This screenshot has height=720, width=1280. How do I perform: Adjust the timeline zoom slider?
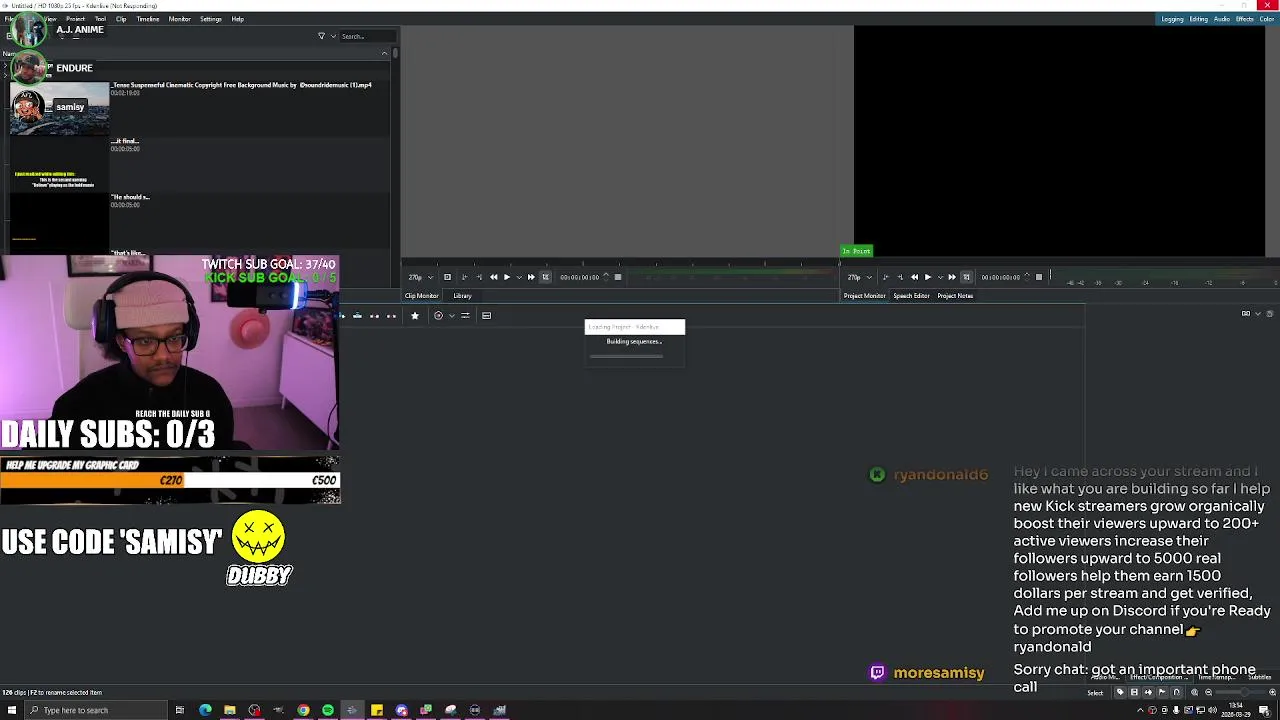pos(1241,692)
